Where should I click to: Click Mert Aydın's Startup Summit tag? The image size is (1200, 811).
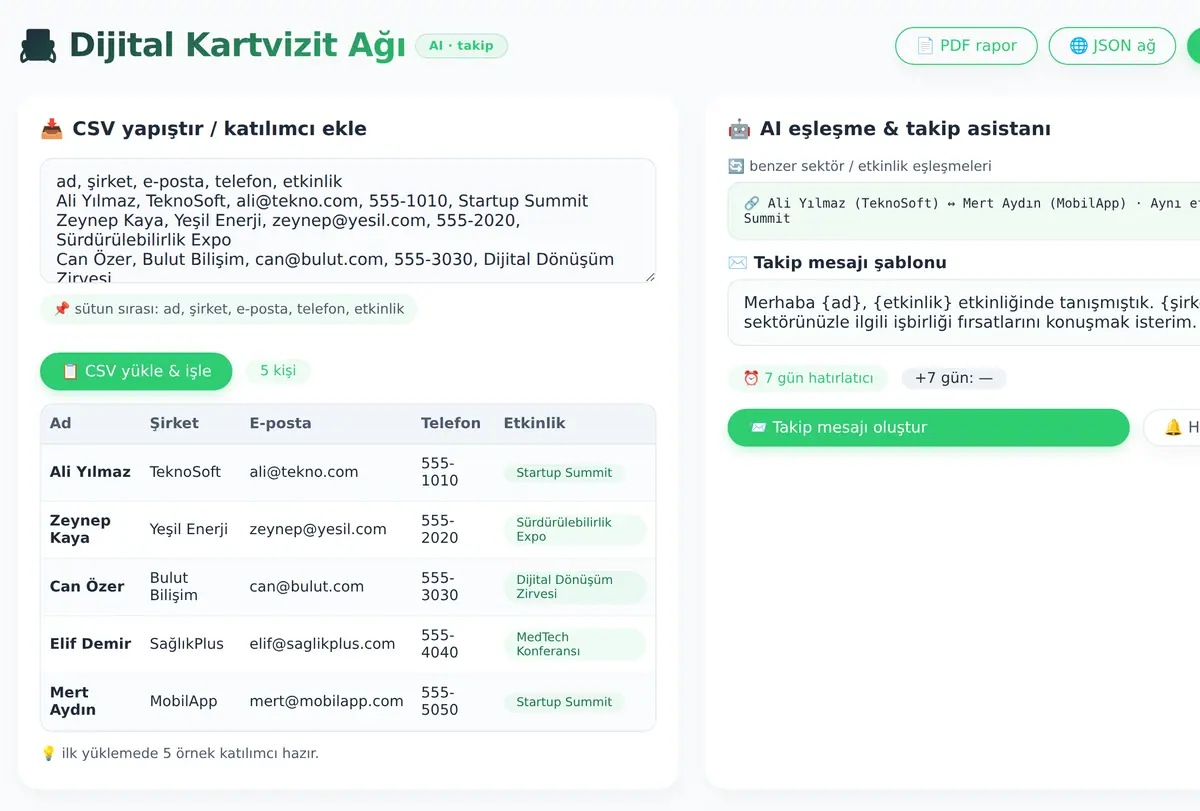point(564,702)
